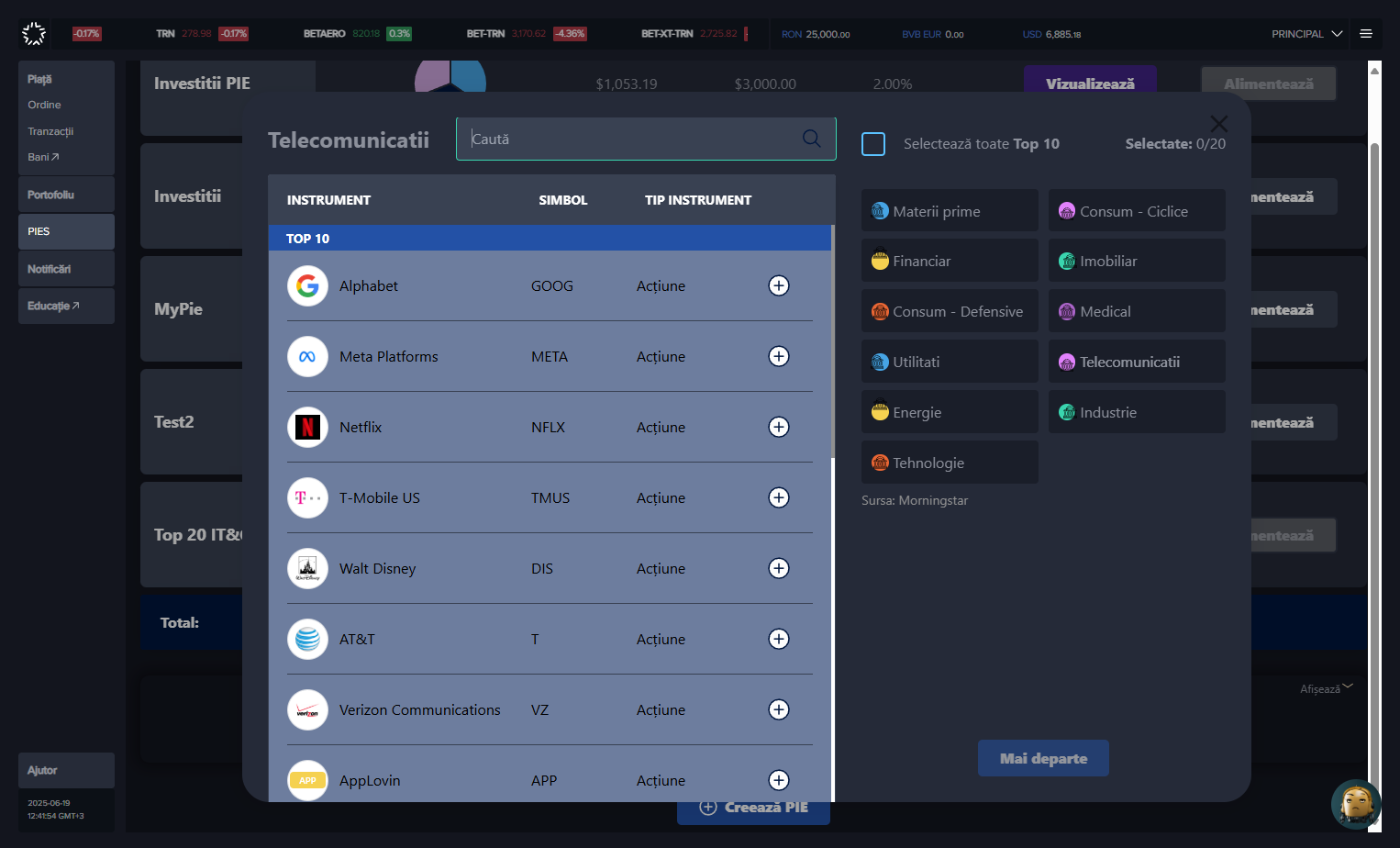Select the Industrie sector
The width and height of the screenshot is (1400, 848).
[x=1137, y=412]
